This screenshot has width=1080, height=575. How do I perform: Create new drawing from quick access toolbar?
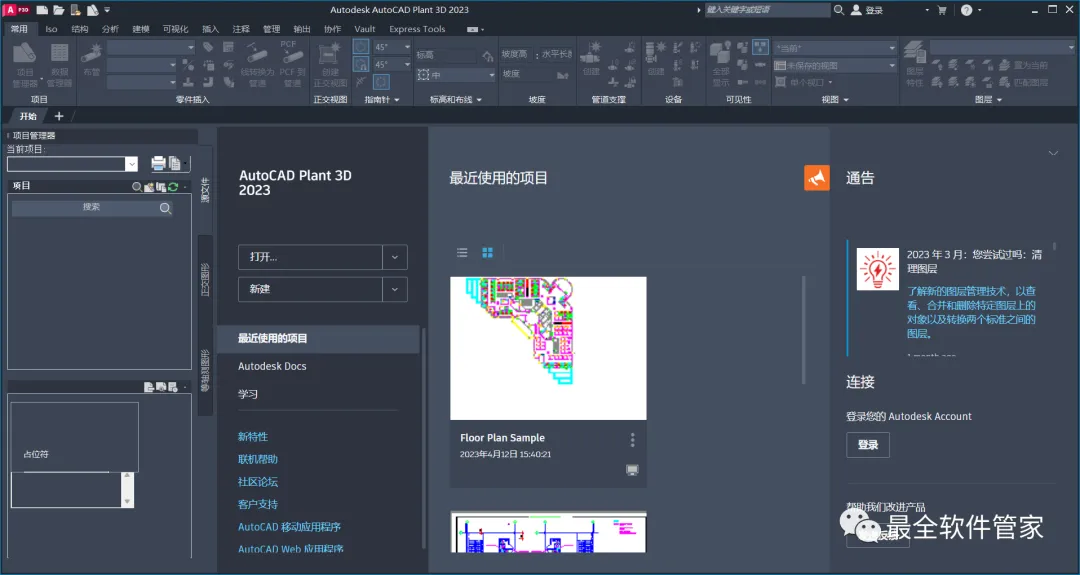click(x=43, y=10)
